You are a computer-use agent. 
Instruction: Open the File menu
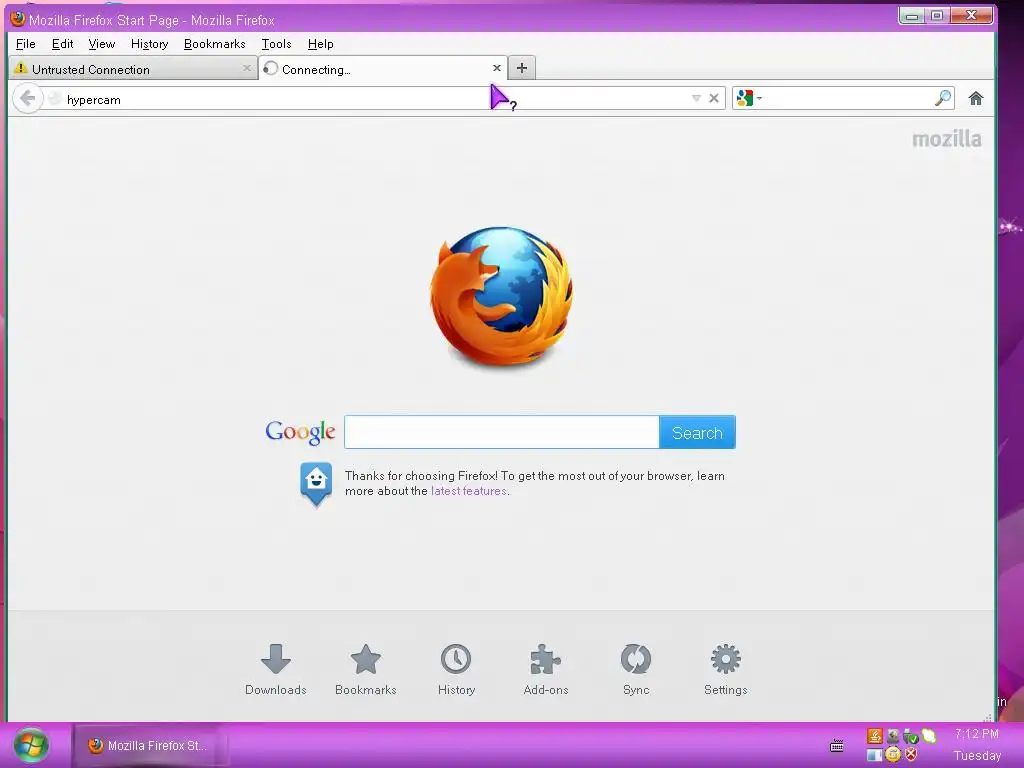point(25,44)
